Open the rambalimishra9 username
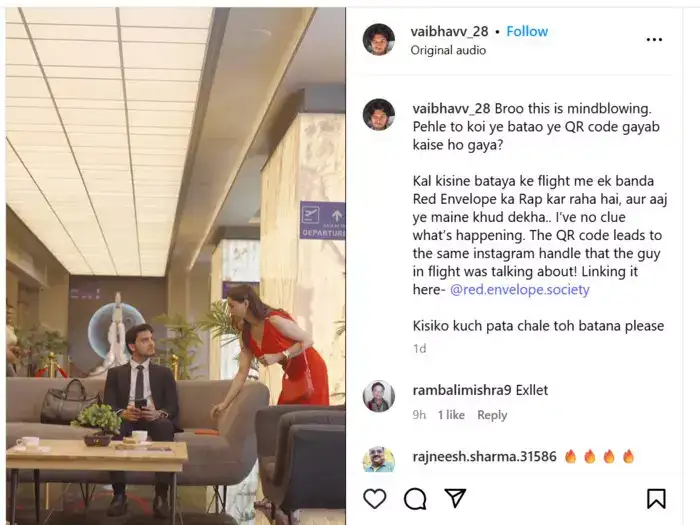The height and width of the screenshot is (525, 700). pyautogui.click(x=462, y=390)
